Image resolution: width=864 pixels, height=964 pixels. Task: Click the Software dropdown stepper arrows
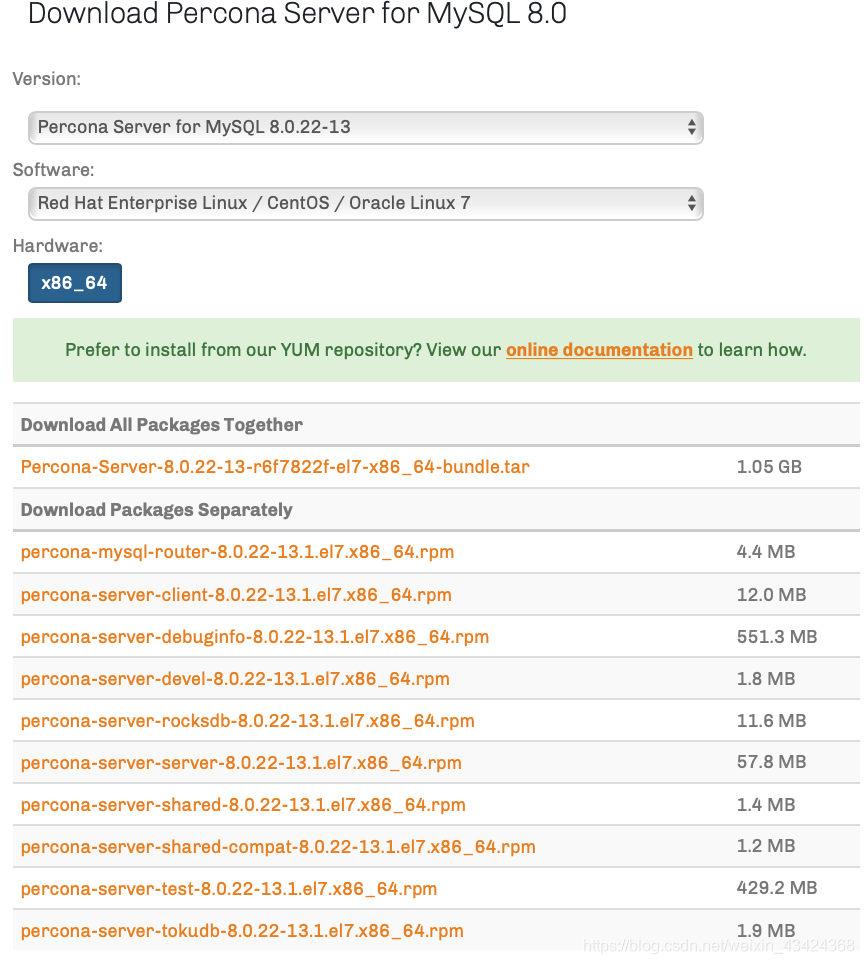(689, 203)
